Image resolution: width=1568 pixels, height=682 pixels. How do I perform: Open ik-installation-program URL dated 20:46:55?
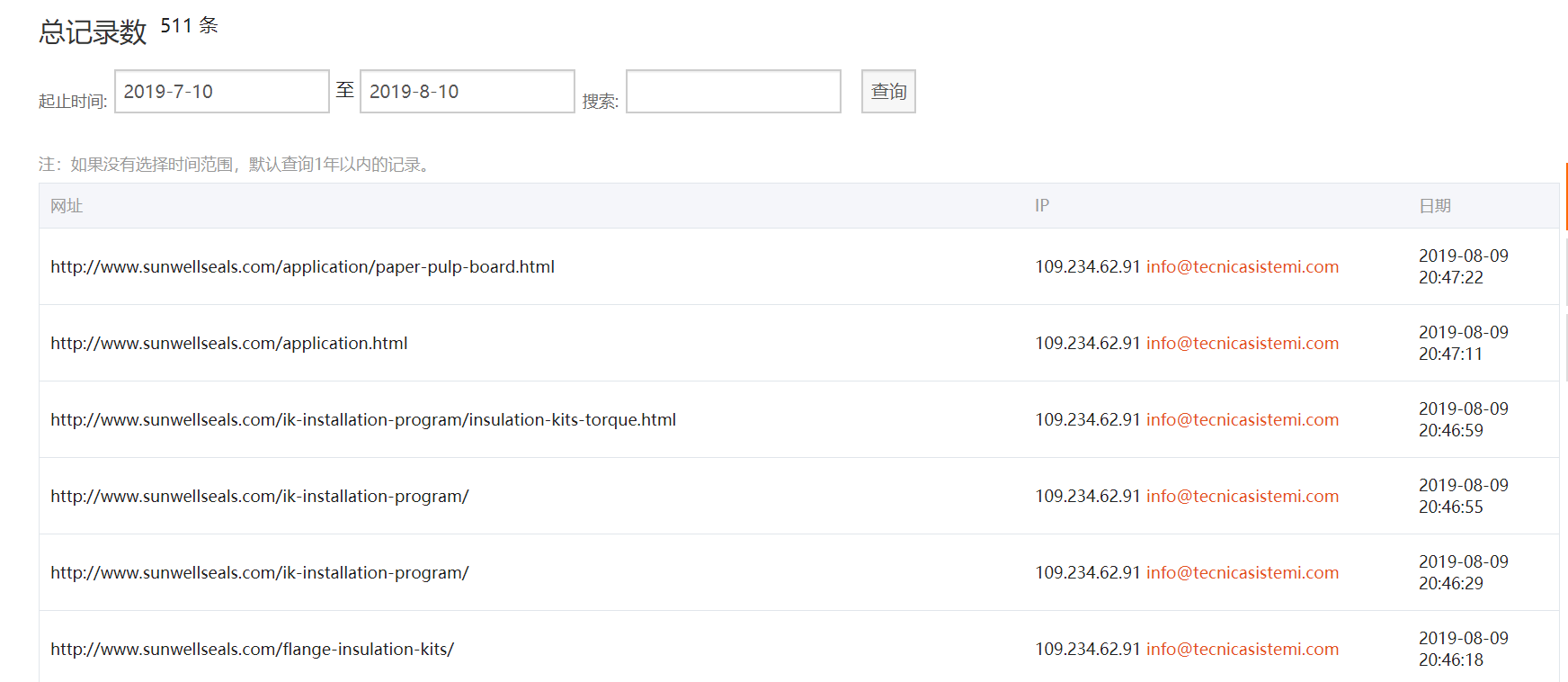[259, 497]
